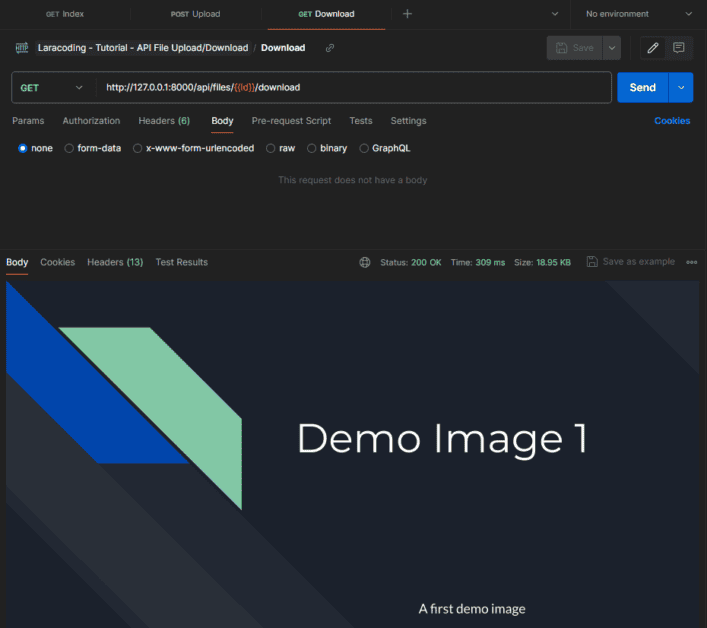Select the GET Download tab
This screenshot has height=628, width=707.
pos(326,14)
